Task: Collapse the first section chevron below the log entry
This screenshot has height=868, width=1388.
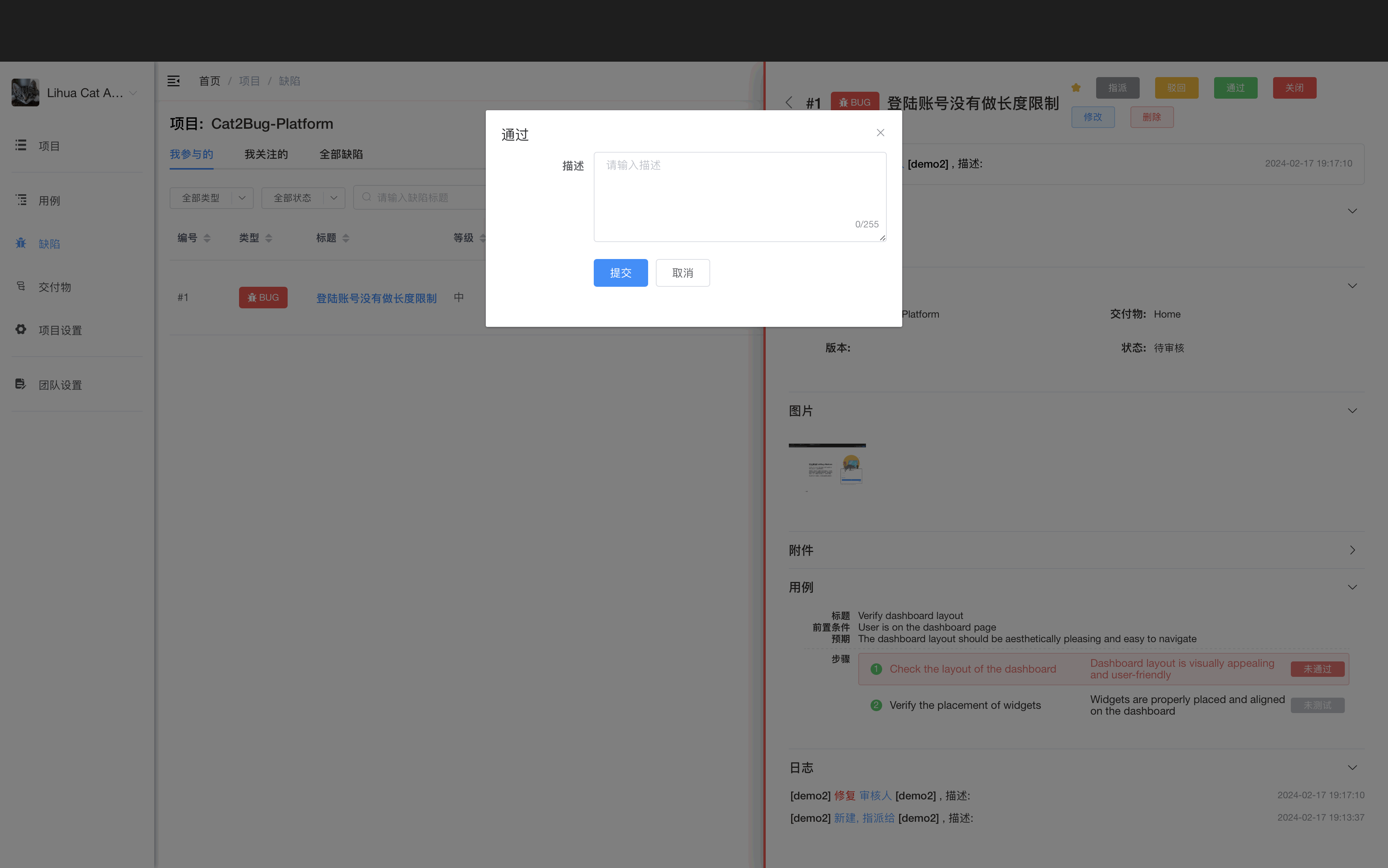Action: click(x=1353, y=211)
